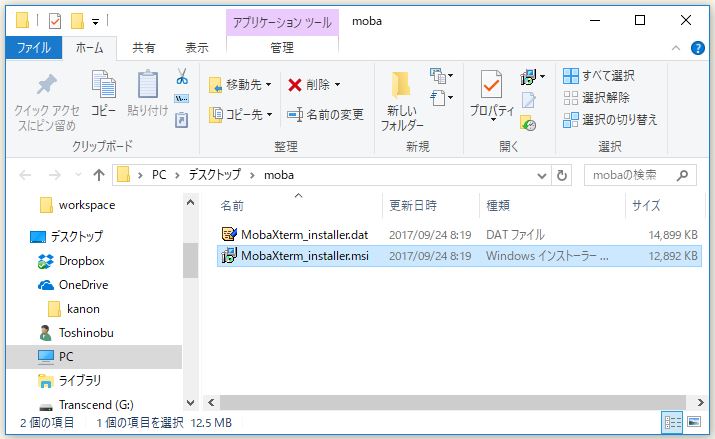
Task: Click the Paste clipboard icon
Action: 148,84
